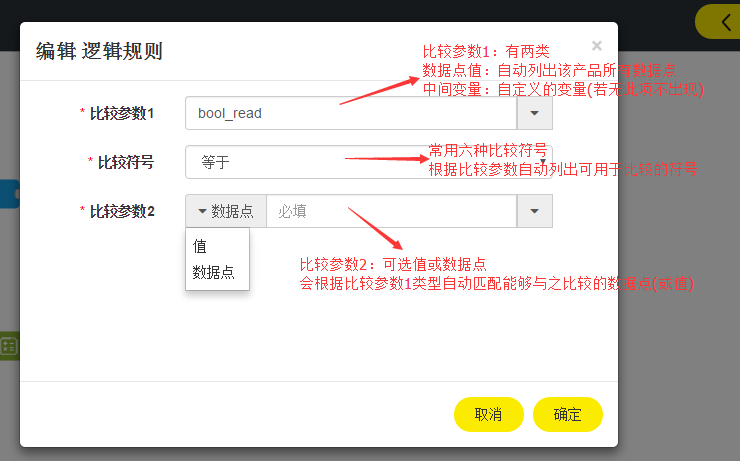Click the yellow back chevron at top right
Image resolution: width=740 pixels, height=461 pixels.
coord(723,22)
